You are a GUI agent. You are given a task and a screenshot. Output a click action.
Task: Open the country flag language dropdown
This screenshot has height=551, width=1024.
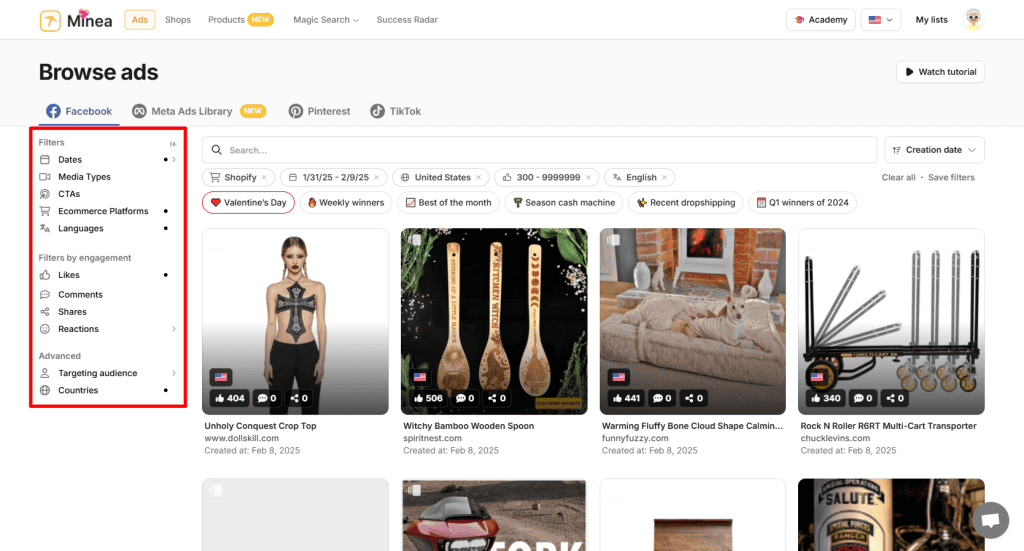click(x=880, y=20)
